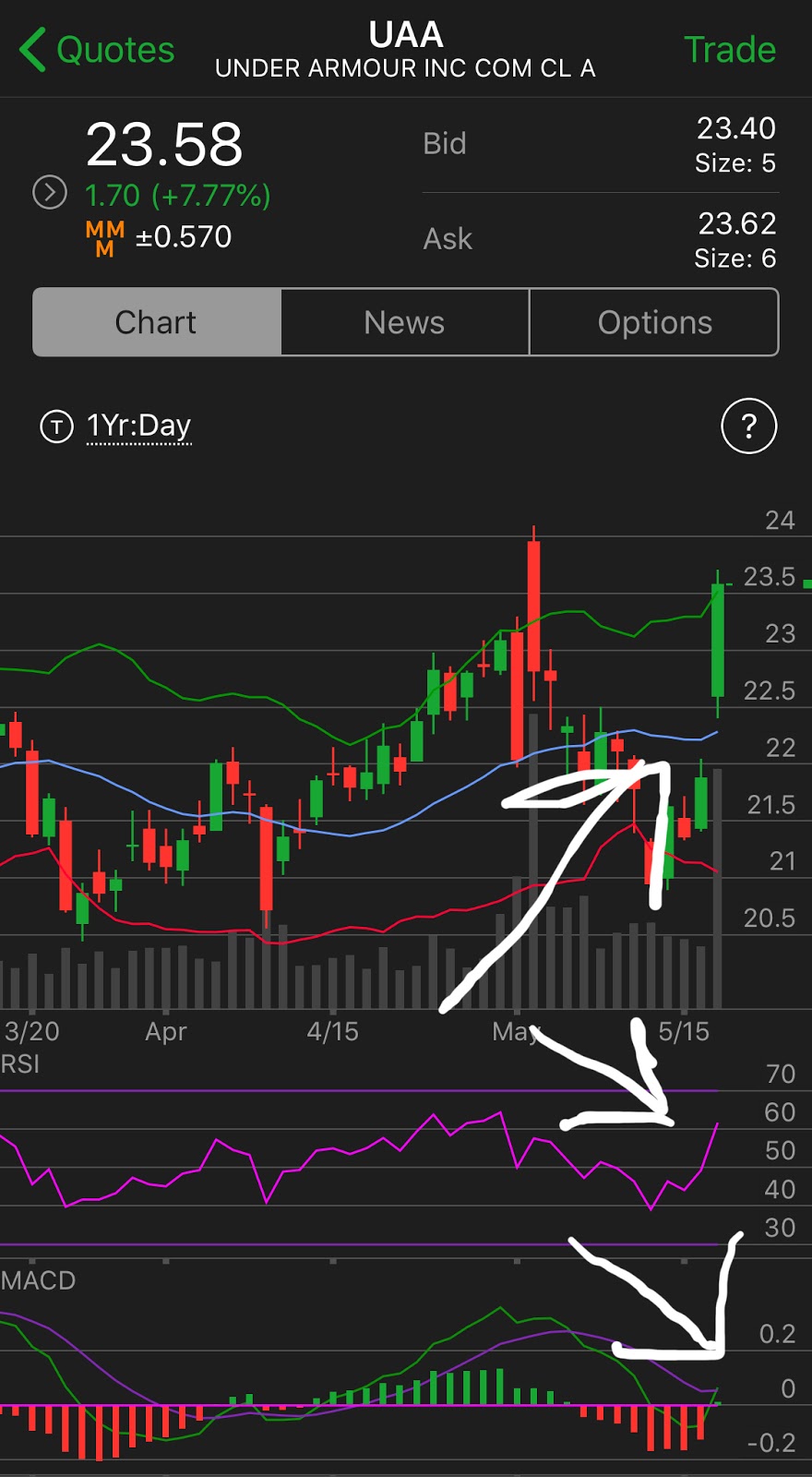Tap the MACD -0.2 axis label

tap(771, 1443)
